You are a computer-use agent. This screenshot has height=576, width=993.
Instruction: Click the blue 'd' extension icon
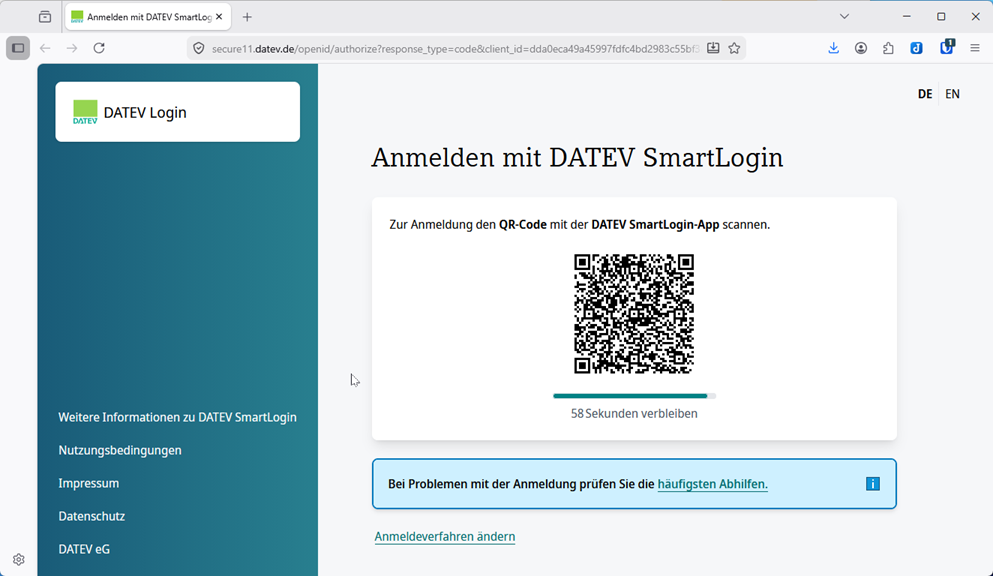[x=916, y=48]
